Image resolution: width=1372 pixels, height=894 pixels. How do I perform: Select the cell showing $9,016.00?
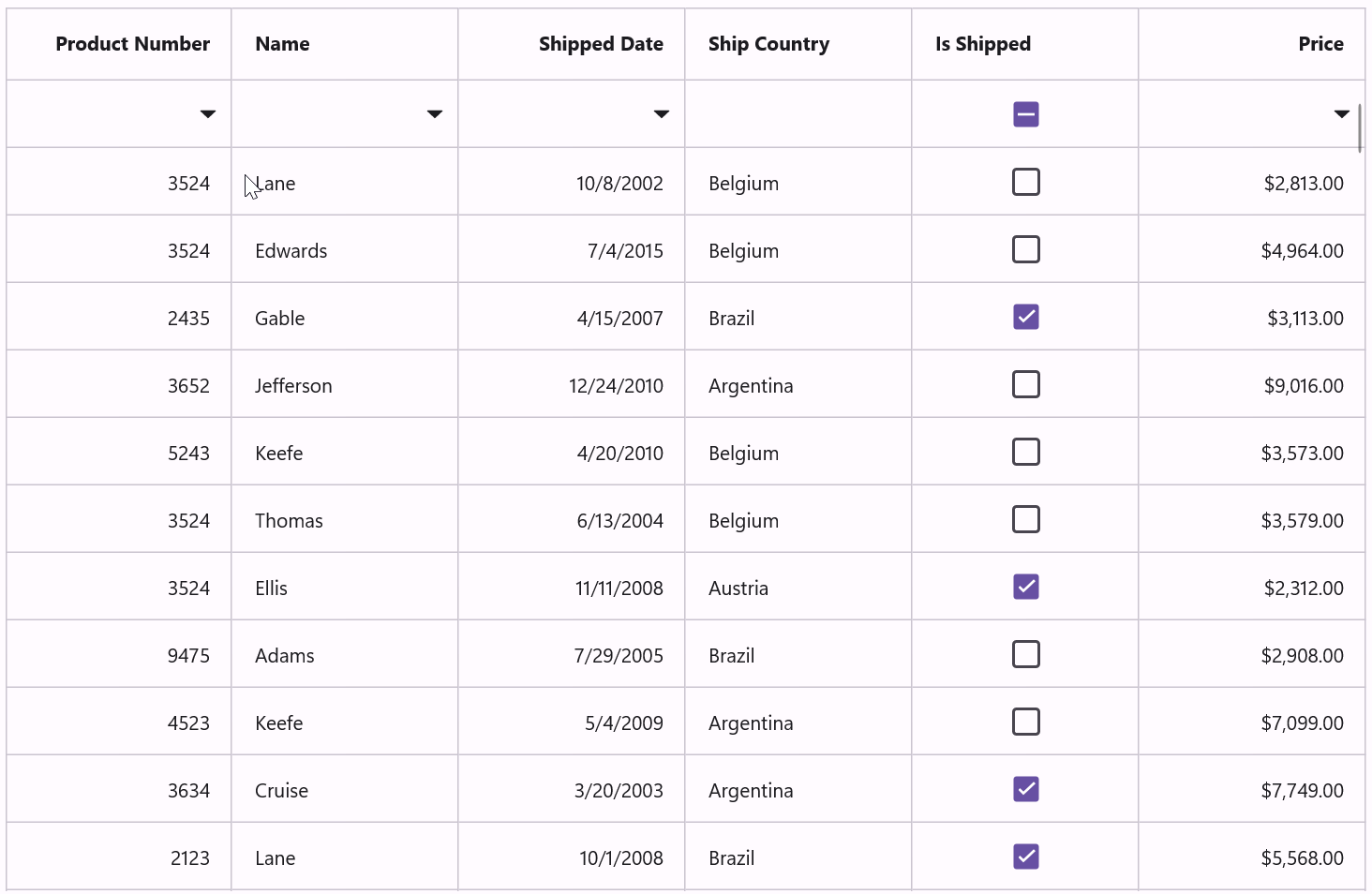pos(1251,384)
